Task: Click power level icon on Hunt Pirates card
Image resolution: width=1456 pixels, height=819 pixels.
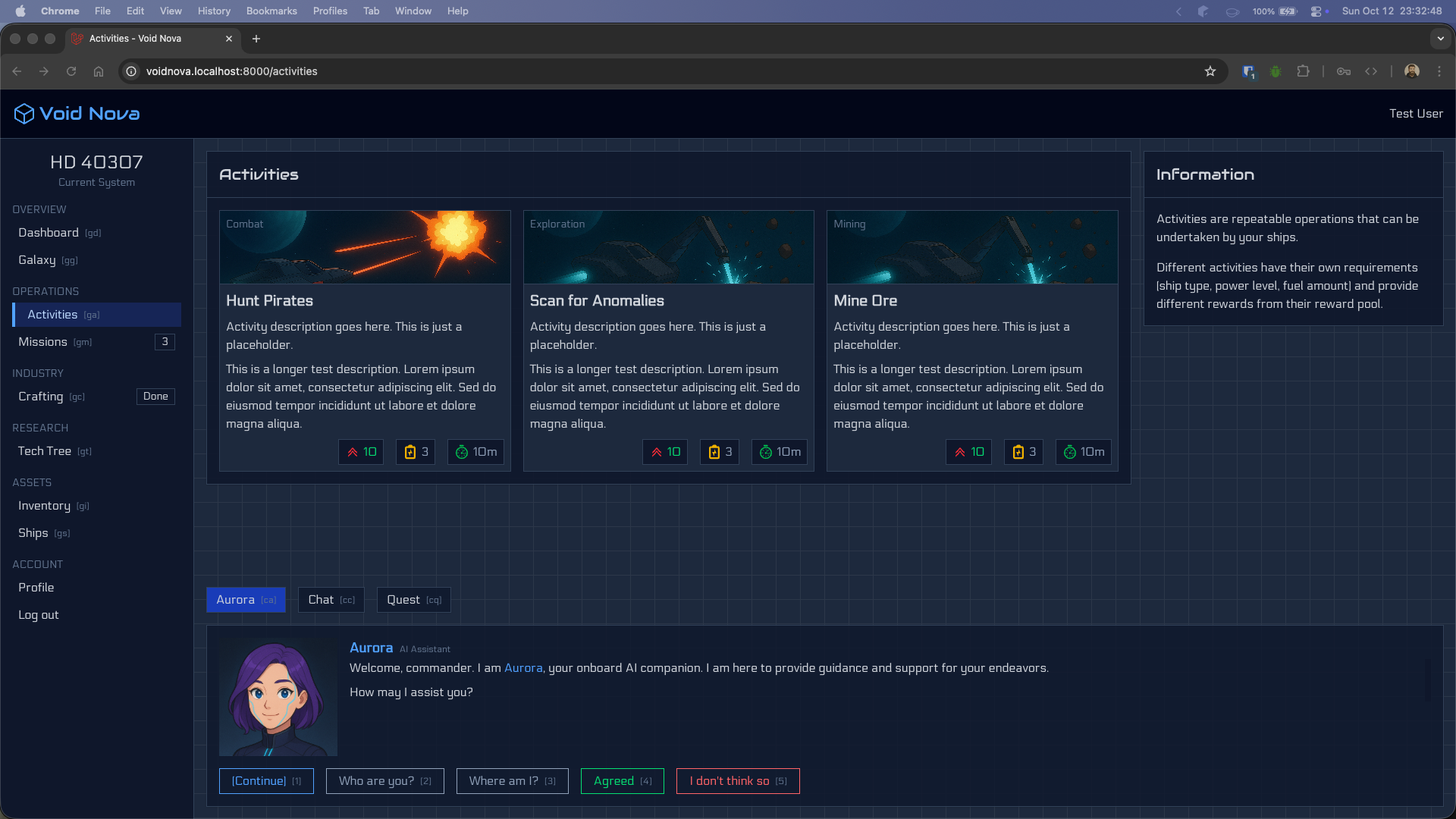Action: [x=353, y=452]
